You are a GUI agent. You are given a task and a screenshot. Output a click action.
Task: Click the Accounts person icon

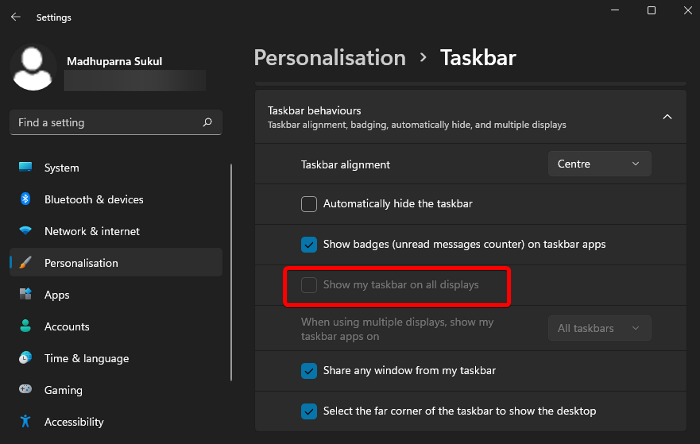(25, 327)
